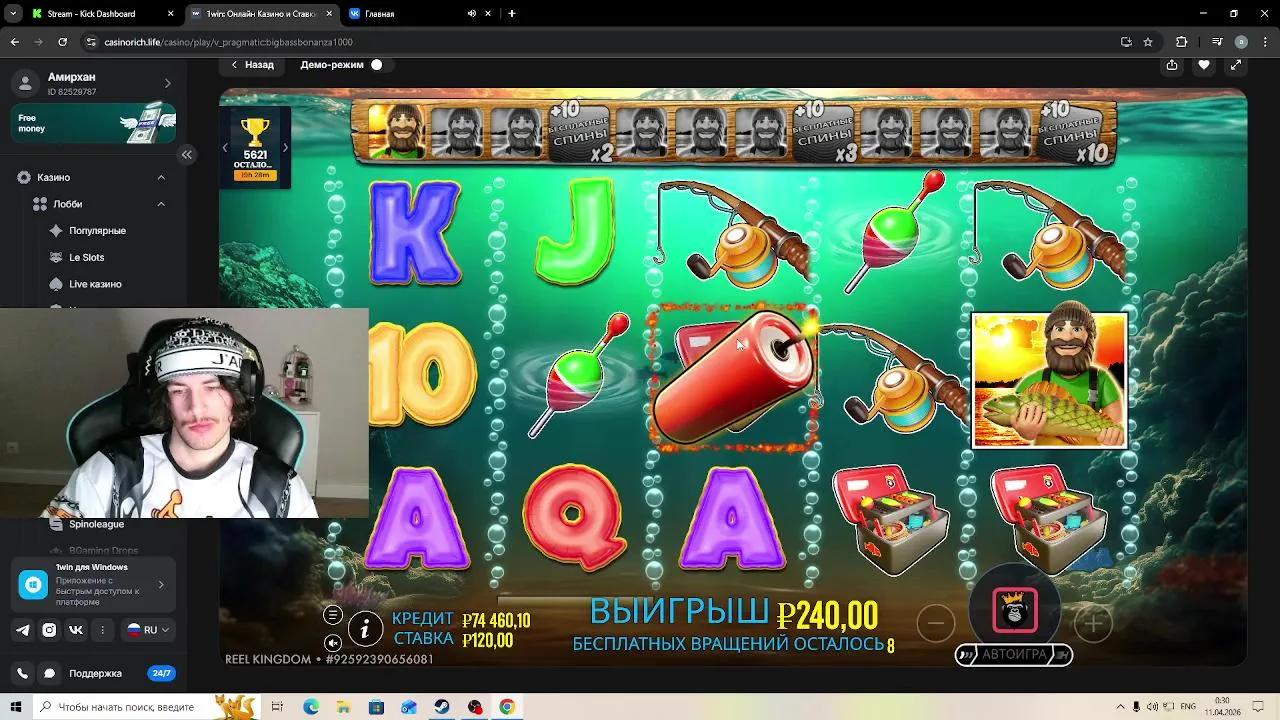
Task: Click the 24/7 support badge
Action: click(x=161, y=674)
